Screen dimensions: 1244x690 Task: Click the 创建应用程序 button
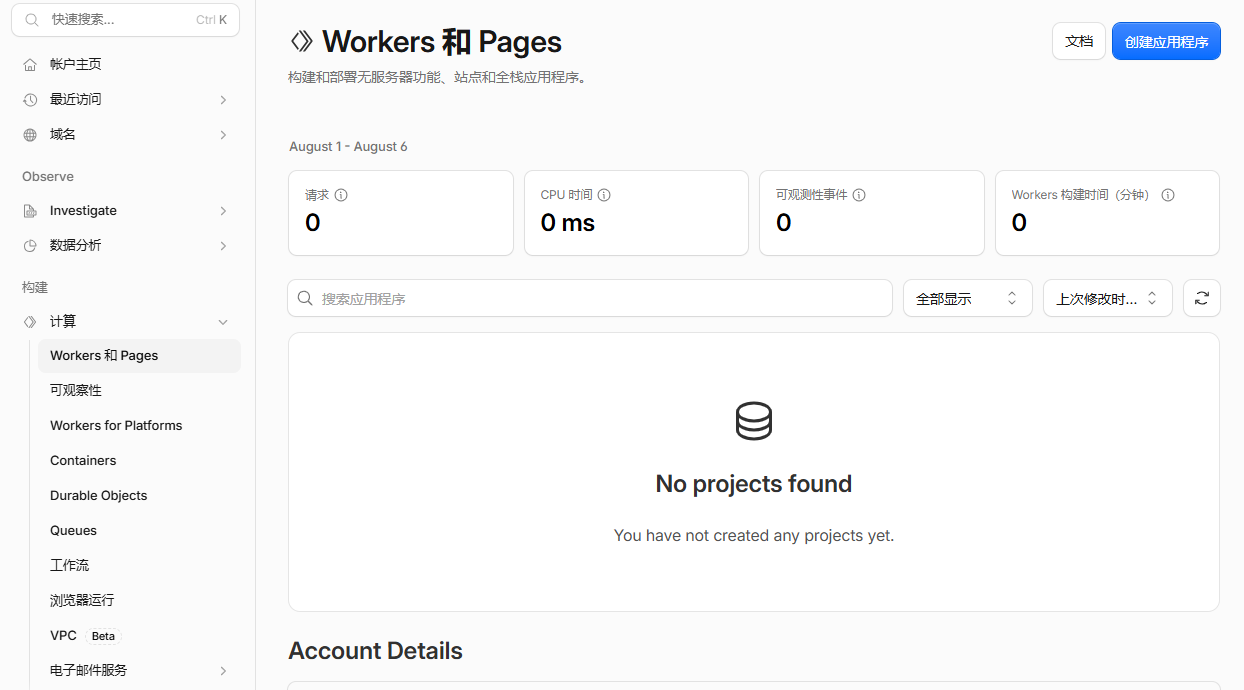pyautogui.click(x=1166, y=41)
